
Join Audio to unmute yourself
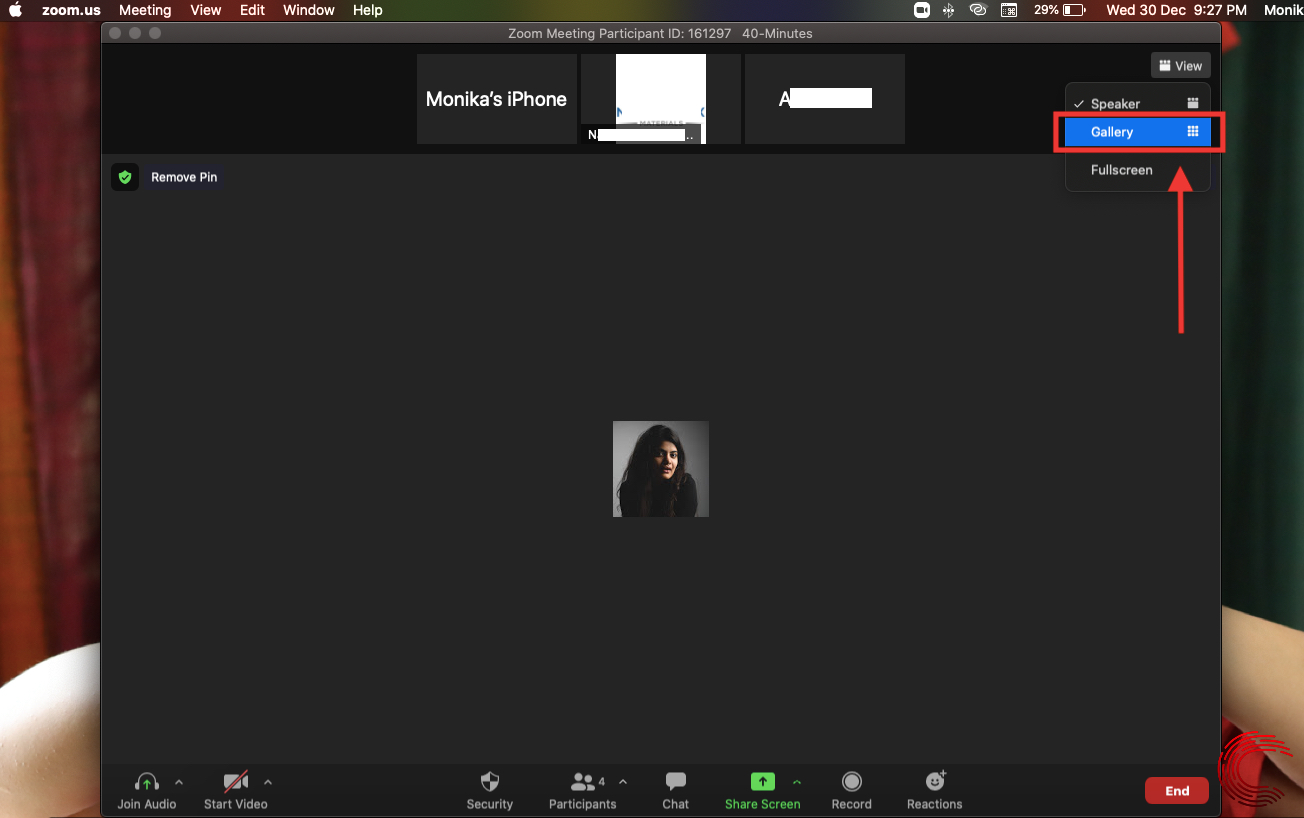146,790
